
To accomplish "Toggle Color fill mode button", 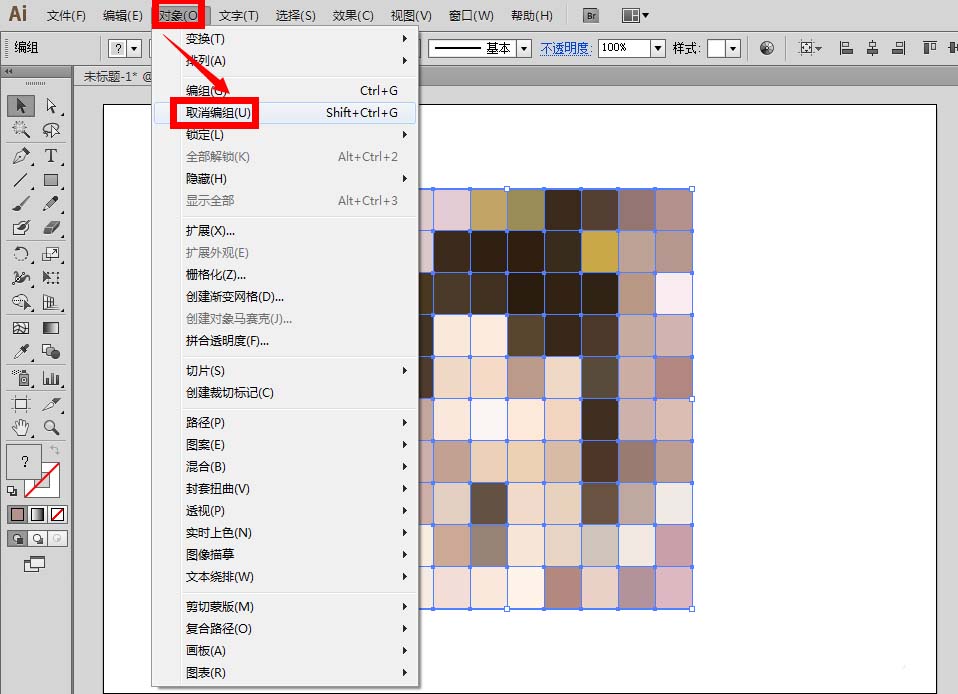I will pyautogui.click(x=18, y=514).
